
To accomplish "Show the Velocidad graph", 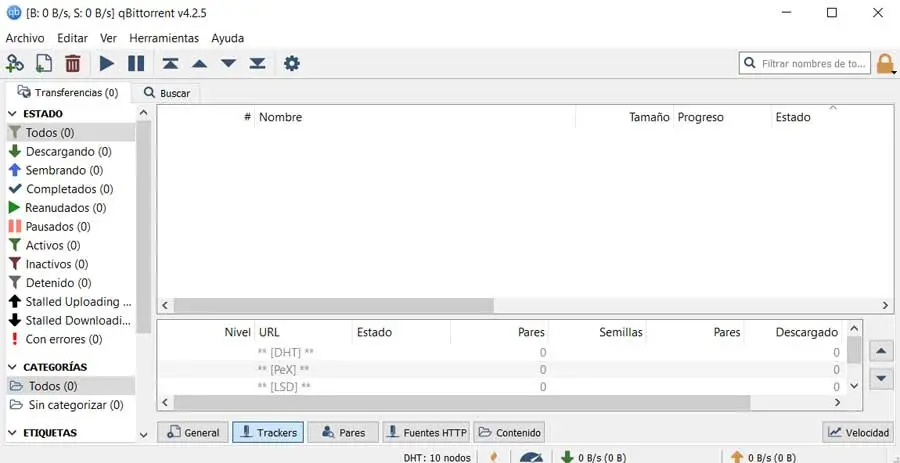I will (x=859, y=433).
